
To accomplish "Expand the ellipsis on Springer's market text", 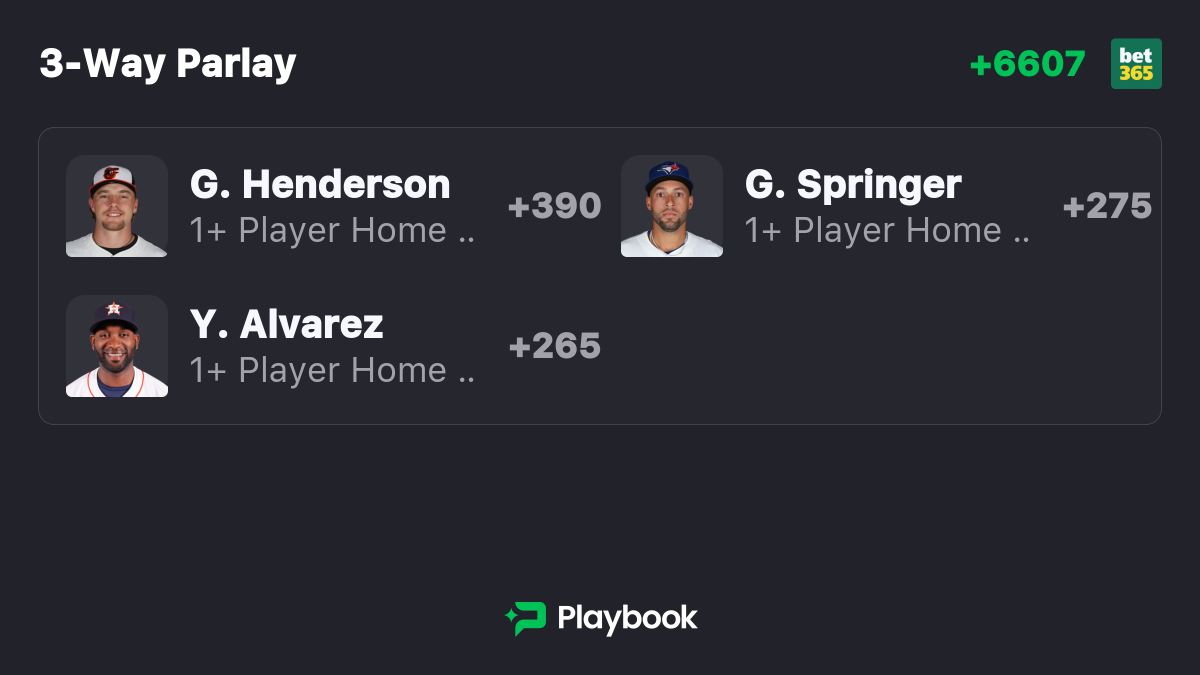I will [x=1021, y=241].
